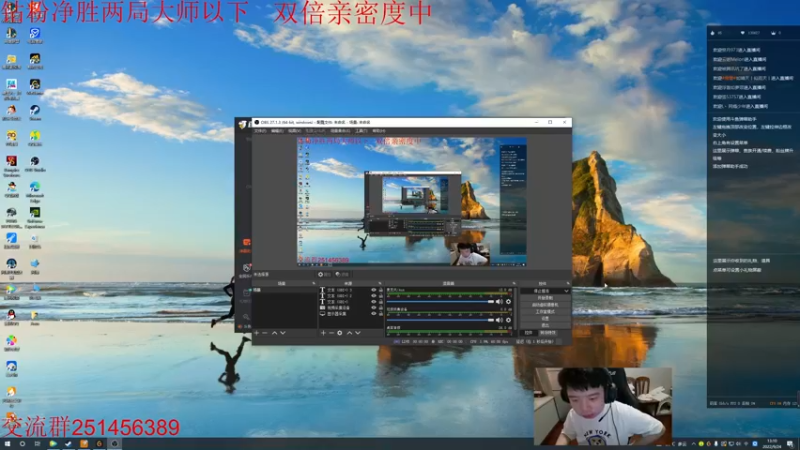Click the 开始录制 start recording button
800x450 pixels.
click(x=545, y=298)
